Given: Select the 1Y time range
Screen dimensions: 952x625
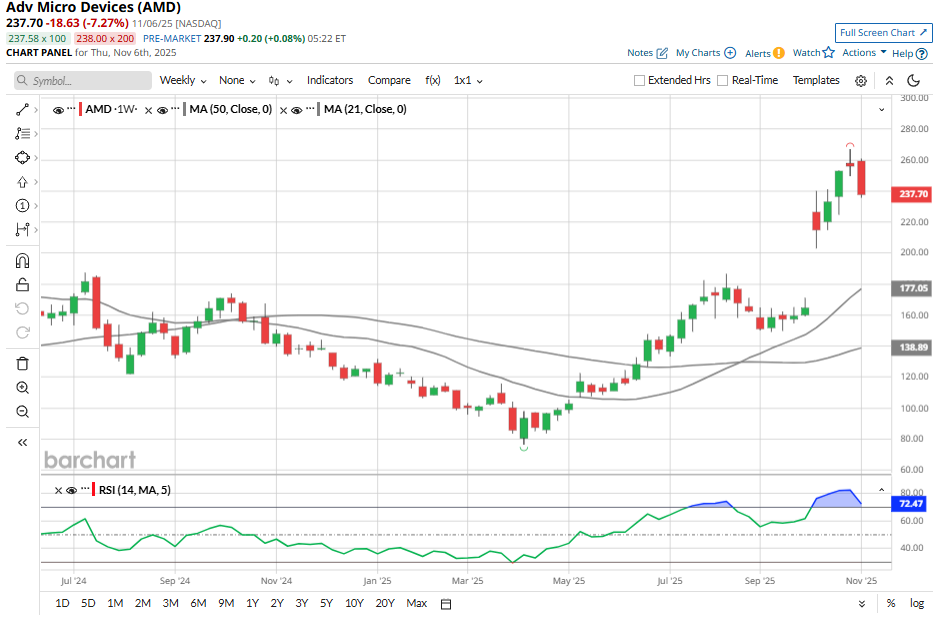Looking at the screenshot, I should [252, 603].
